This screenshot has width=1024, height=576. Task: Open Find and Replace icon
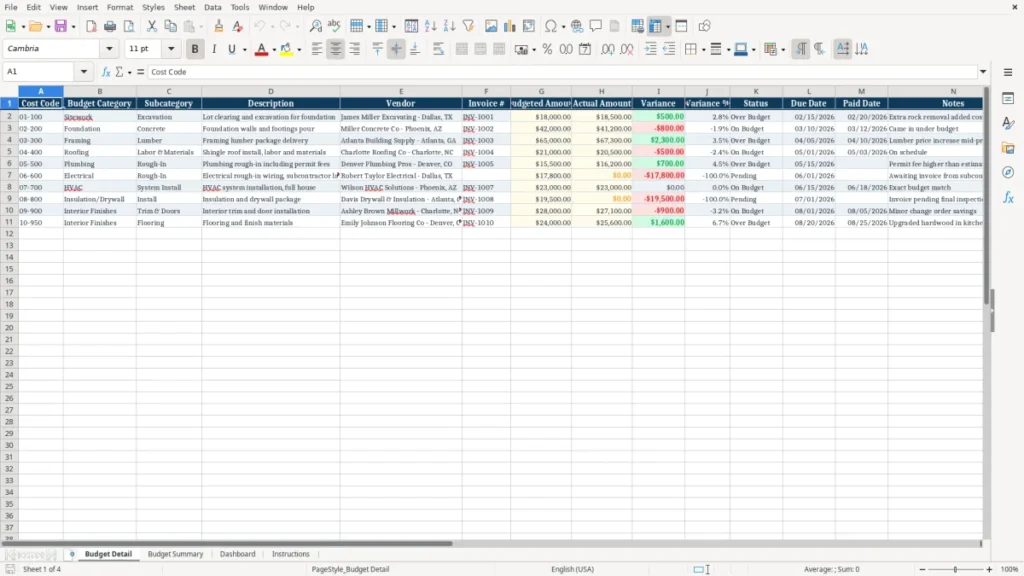pyautogui.click(x=315, y=26)
